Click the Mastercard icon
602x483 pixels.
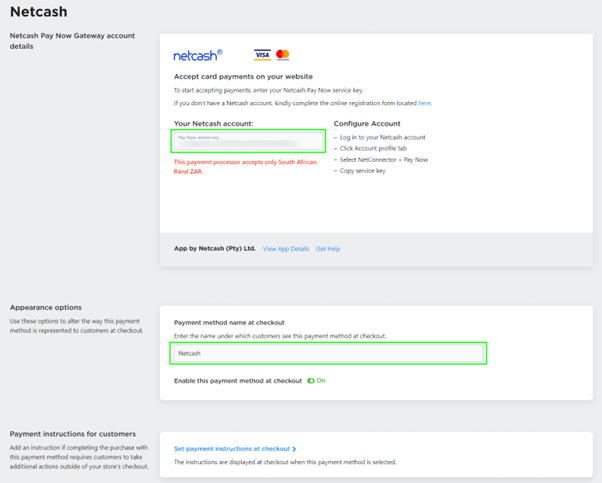click(x=282, y=55)
